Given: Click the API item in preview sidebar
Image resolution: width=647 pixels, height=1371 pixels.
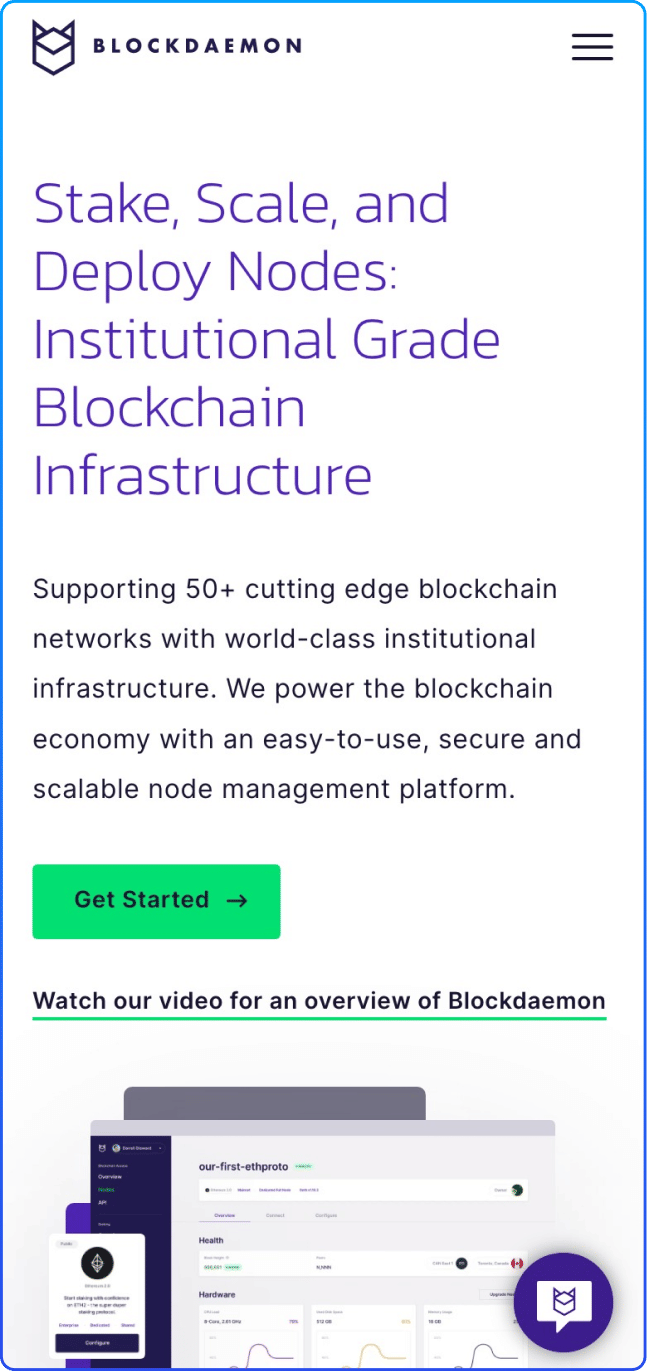Looking at the screenshot, I should (x=102, y=1201).
